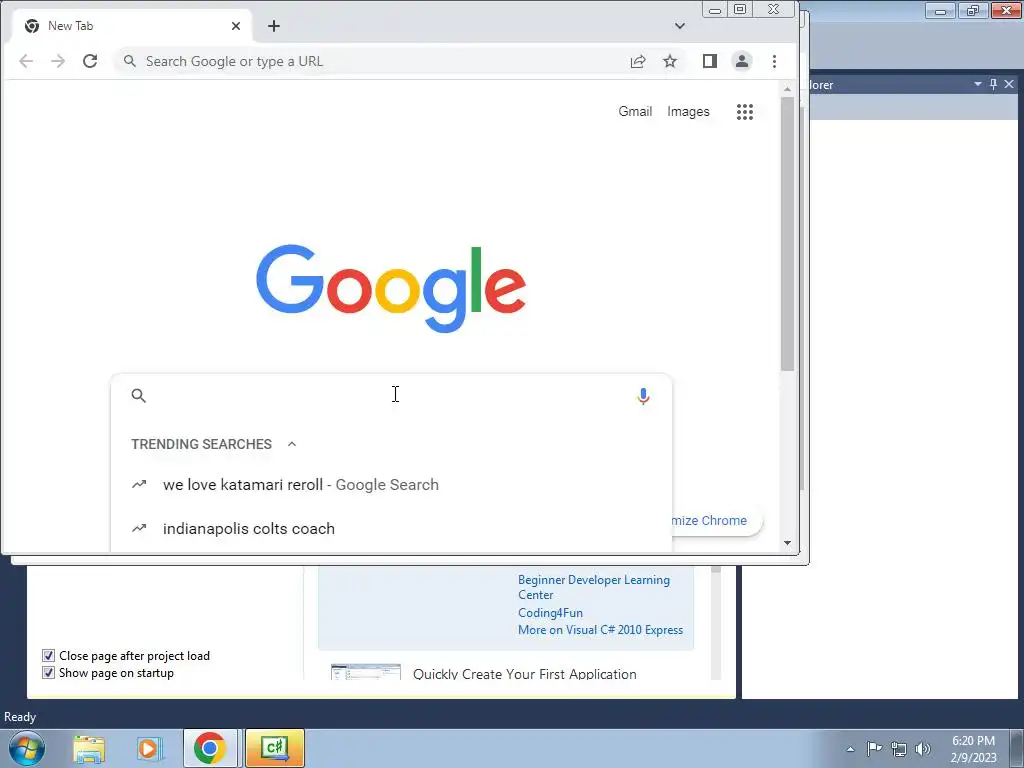Screen dimensions: 1024x768
Task: Reload the current Chrome page
Action: 90,61
